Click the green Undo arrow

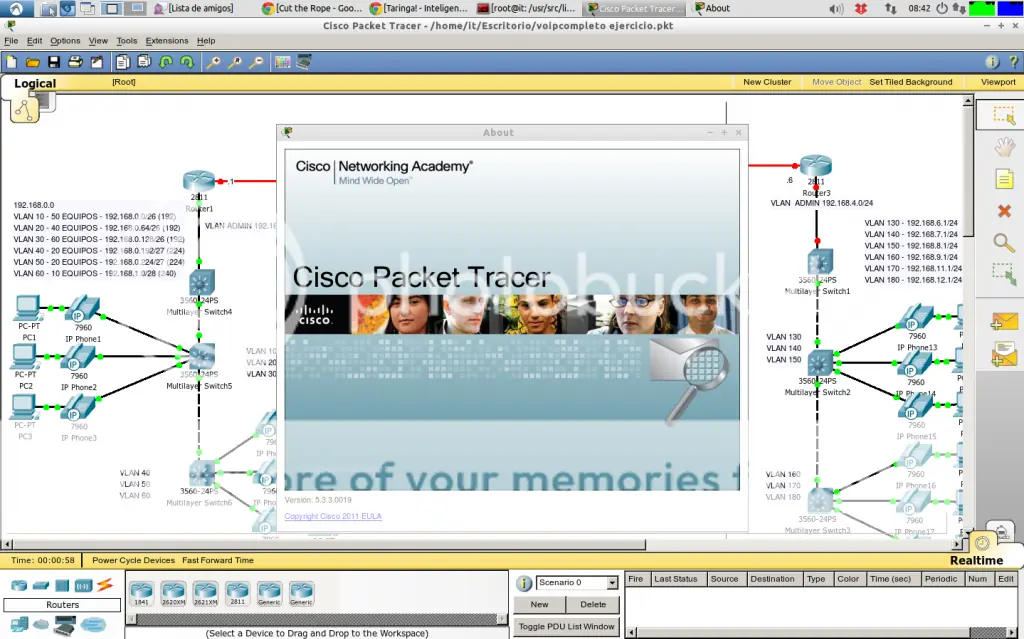tap(166, 62)
